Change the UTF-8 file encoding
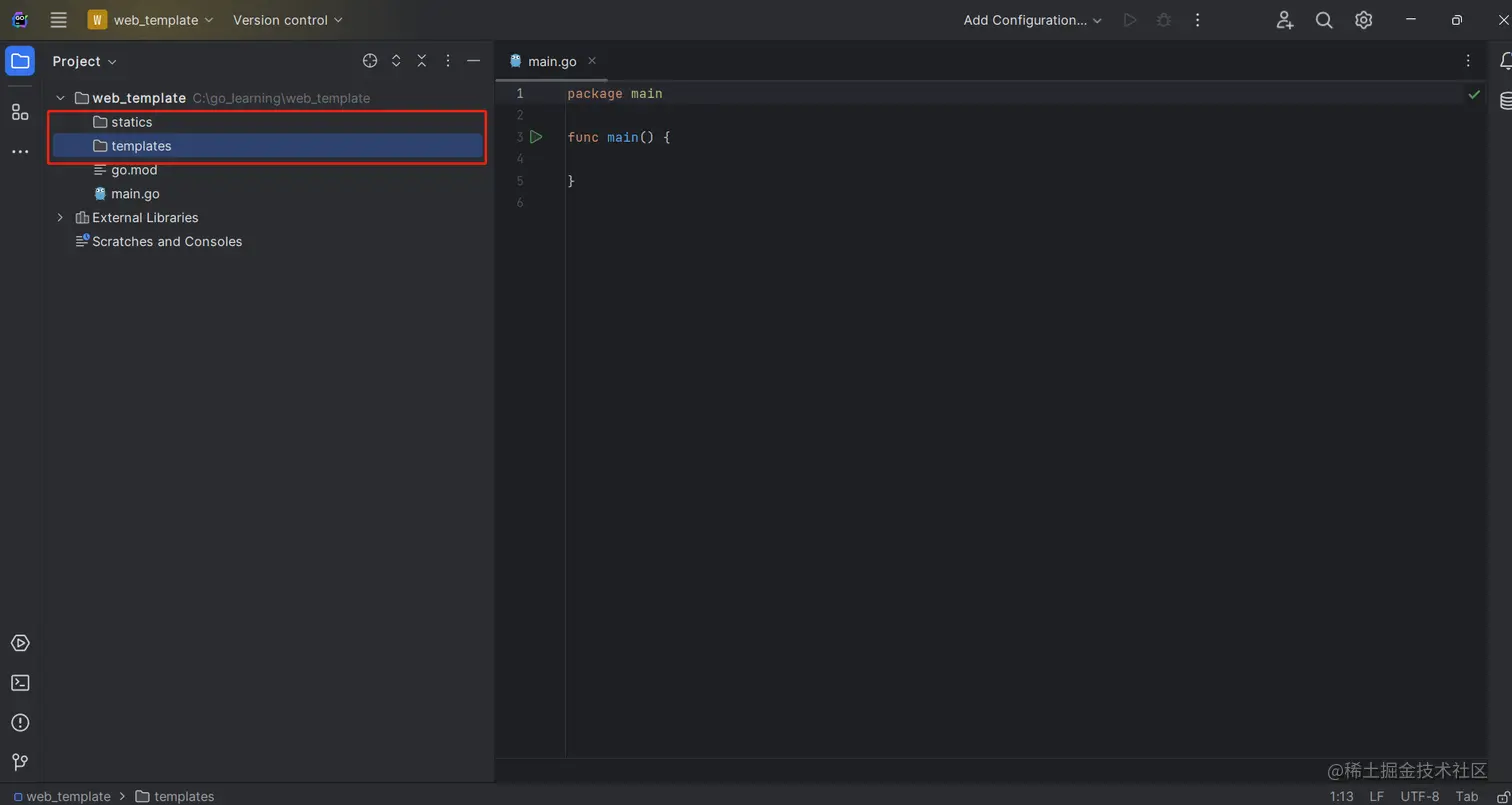This screenshot has height=805, width=1512. 1420,796
